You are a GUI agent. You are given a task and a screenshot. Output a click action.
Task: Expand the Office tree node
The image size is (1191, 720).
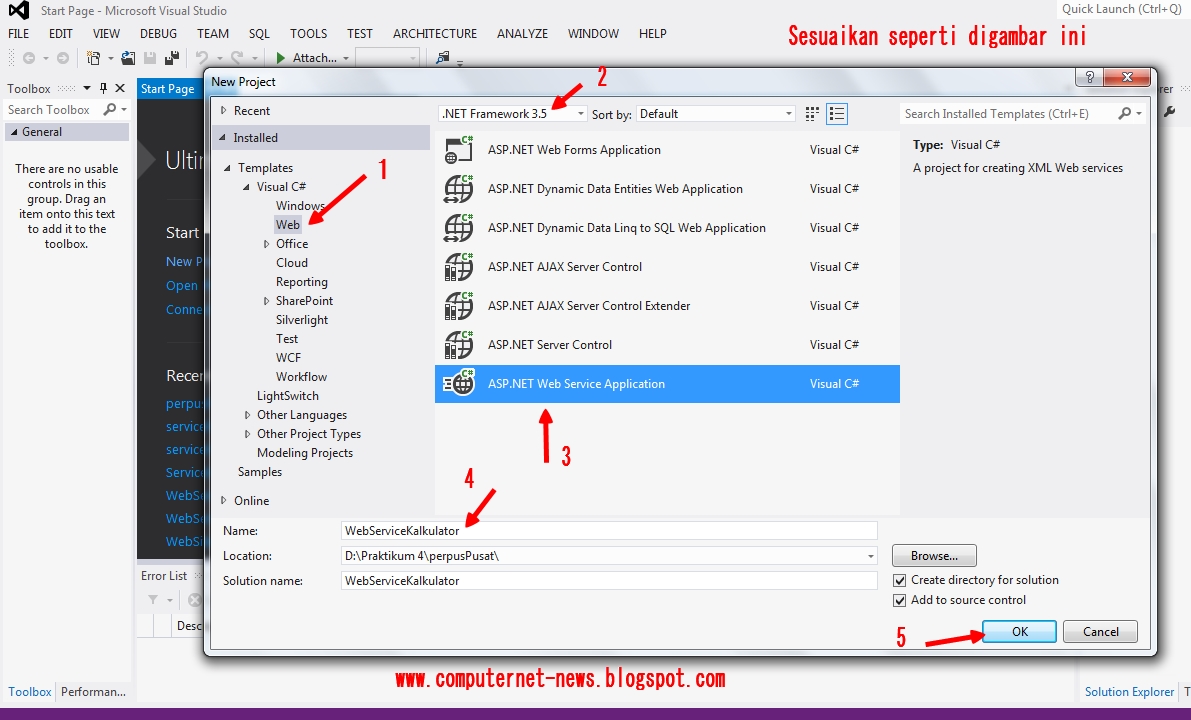266,244
